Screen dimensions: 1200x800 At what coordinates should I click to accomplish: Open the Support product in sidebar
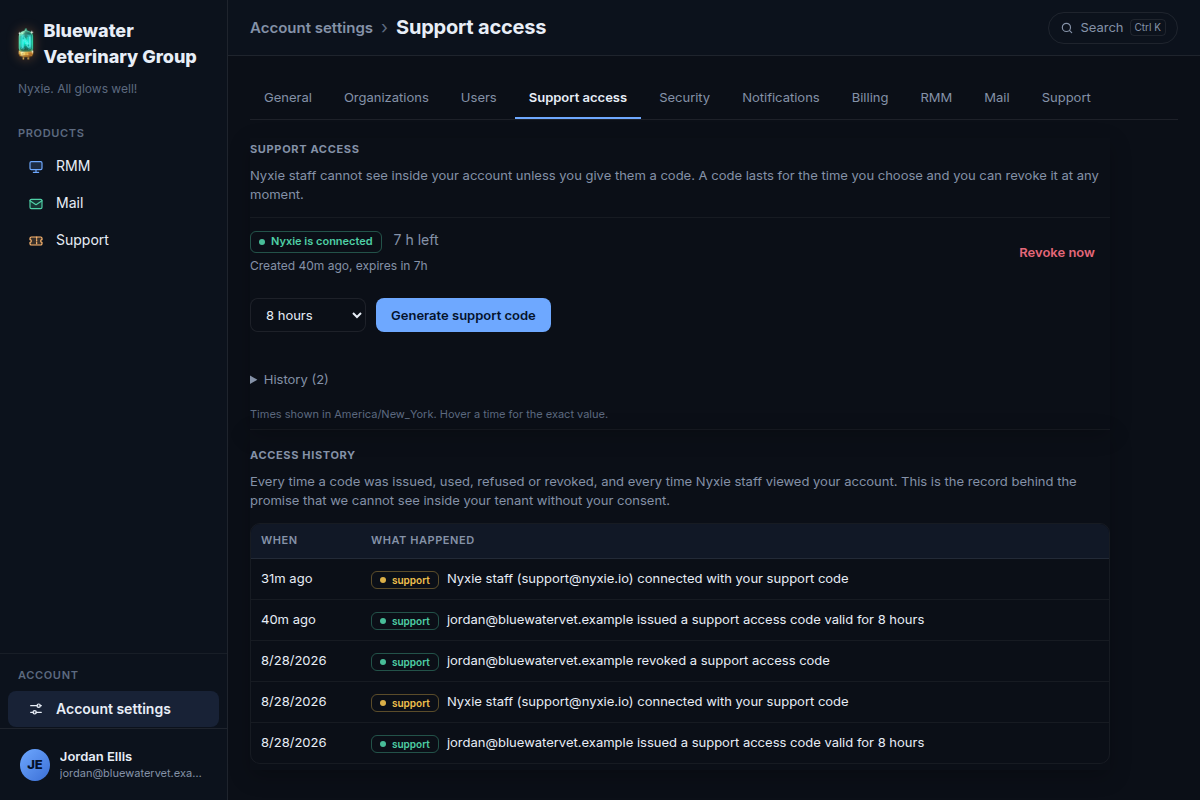click(x=113, y=240)
